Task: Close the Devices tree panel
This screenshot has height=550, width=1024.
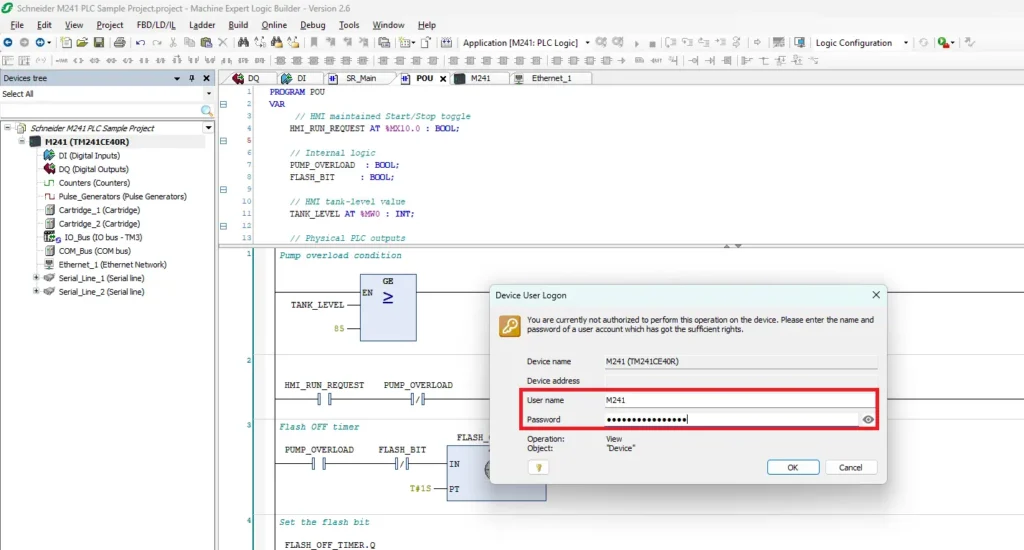Action: click(206, 78)
